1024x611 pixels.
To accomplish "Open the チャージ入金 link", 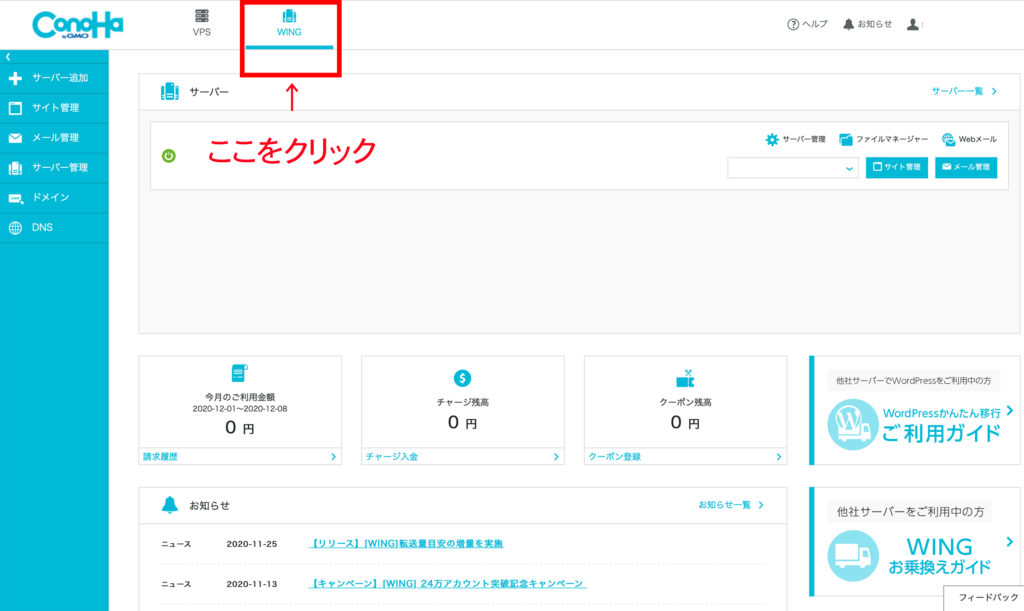I will click(x=462, y=456).
